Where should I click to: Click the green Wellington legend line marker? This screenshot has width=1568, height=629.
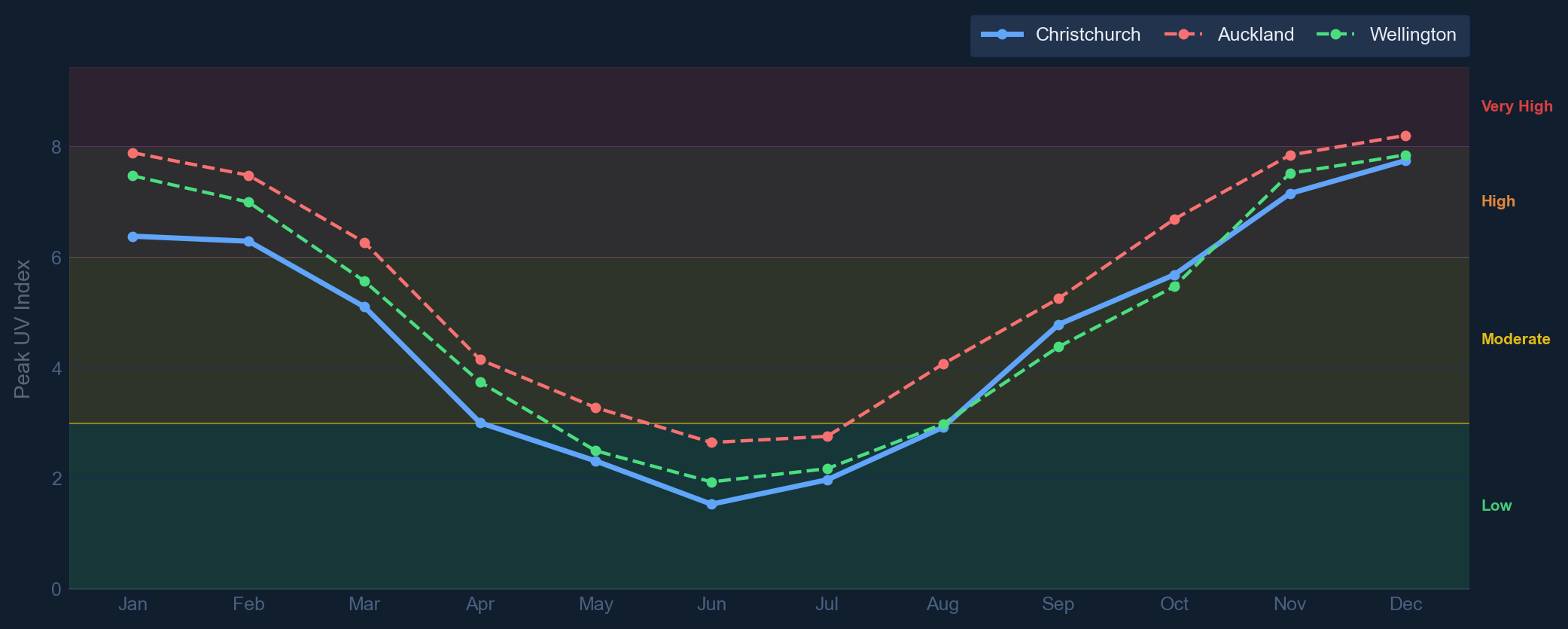1337,35
